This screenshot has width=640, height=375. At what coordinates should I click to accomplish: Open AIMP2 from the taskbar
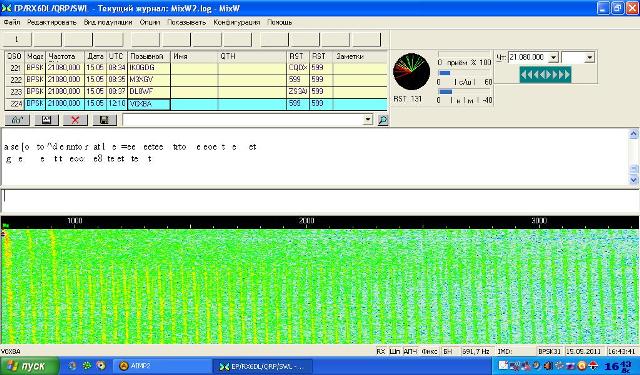[x=162, y=366]
